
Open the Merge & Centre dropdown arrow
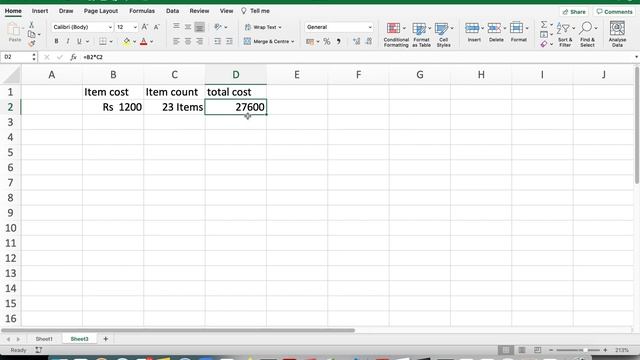click(x=293, y=42)
